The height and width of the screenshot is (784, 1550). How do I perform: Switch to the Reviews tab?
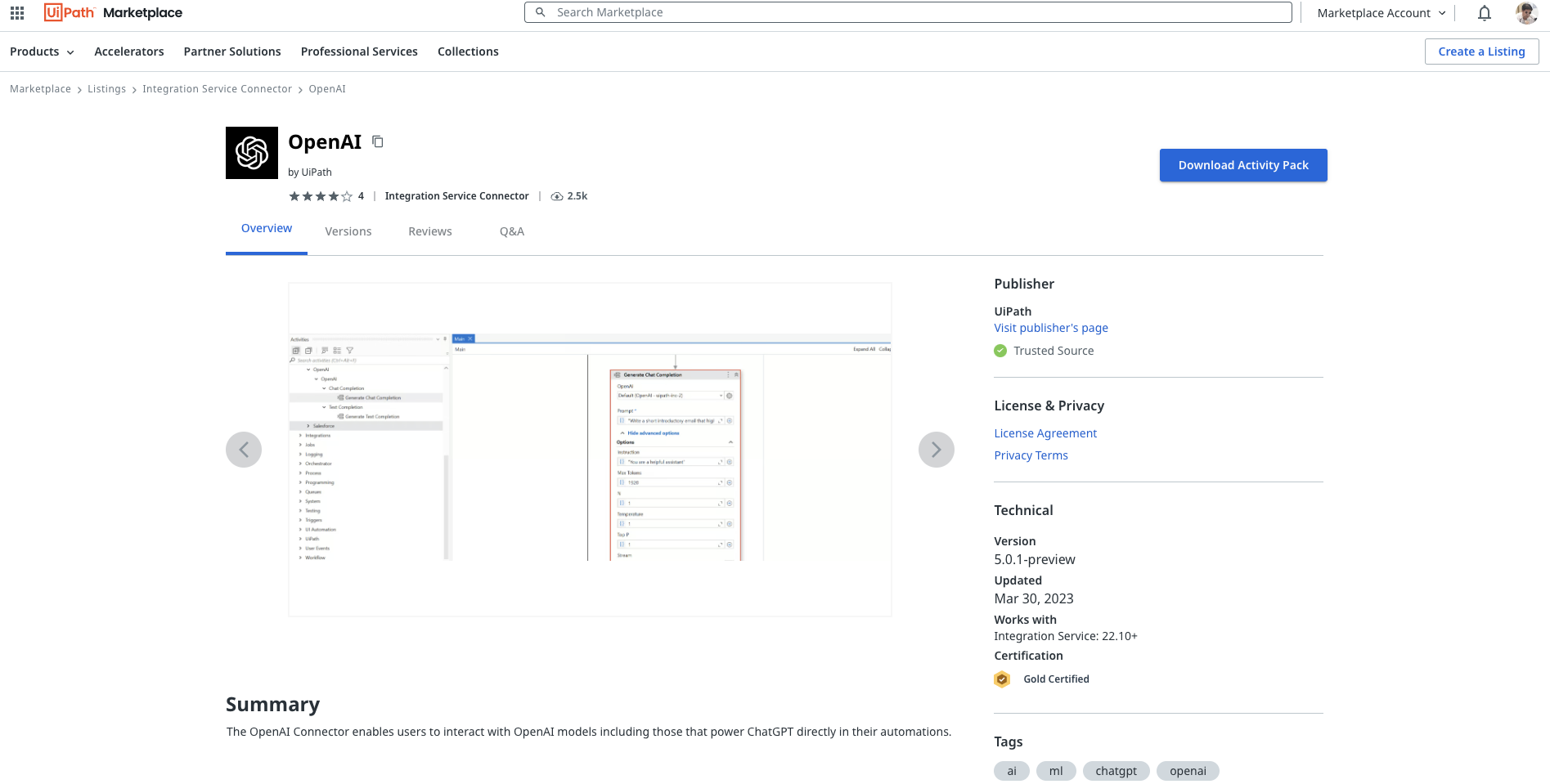(x=430, y=231)
